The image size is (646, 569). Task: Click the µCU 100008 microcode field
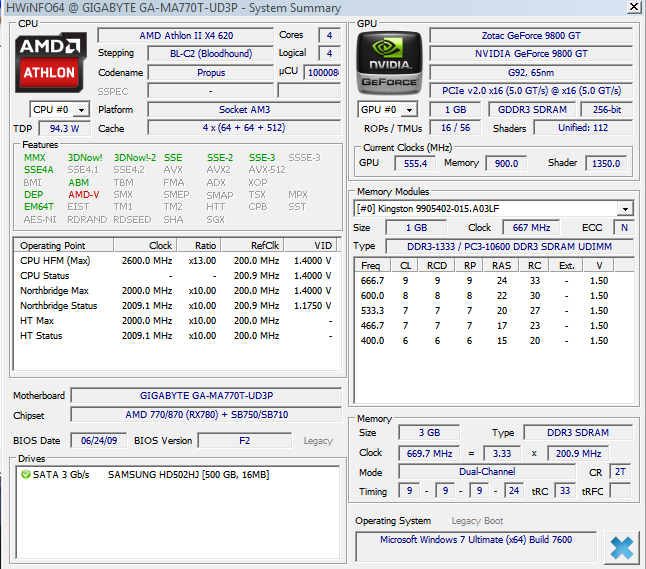(323, 73)
